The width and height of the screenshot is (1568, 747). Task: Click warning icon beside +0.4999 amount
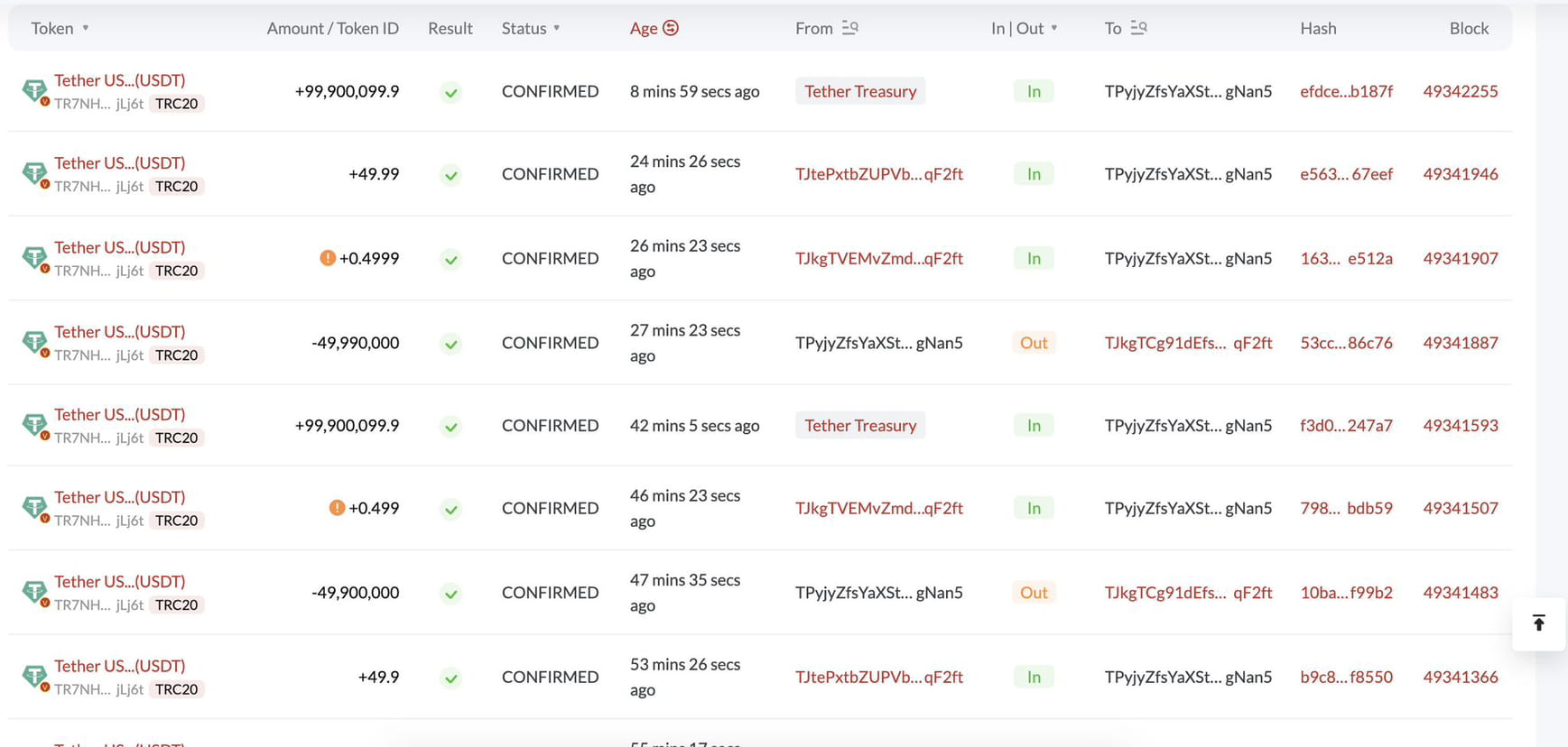pos(328,258)
